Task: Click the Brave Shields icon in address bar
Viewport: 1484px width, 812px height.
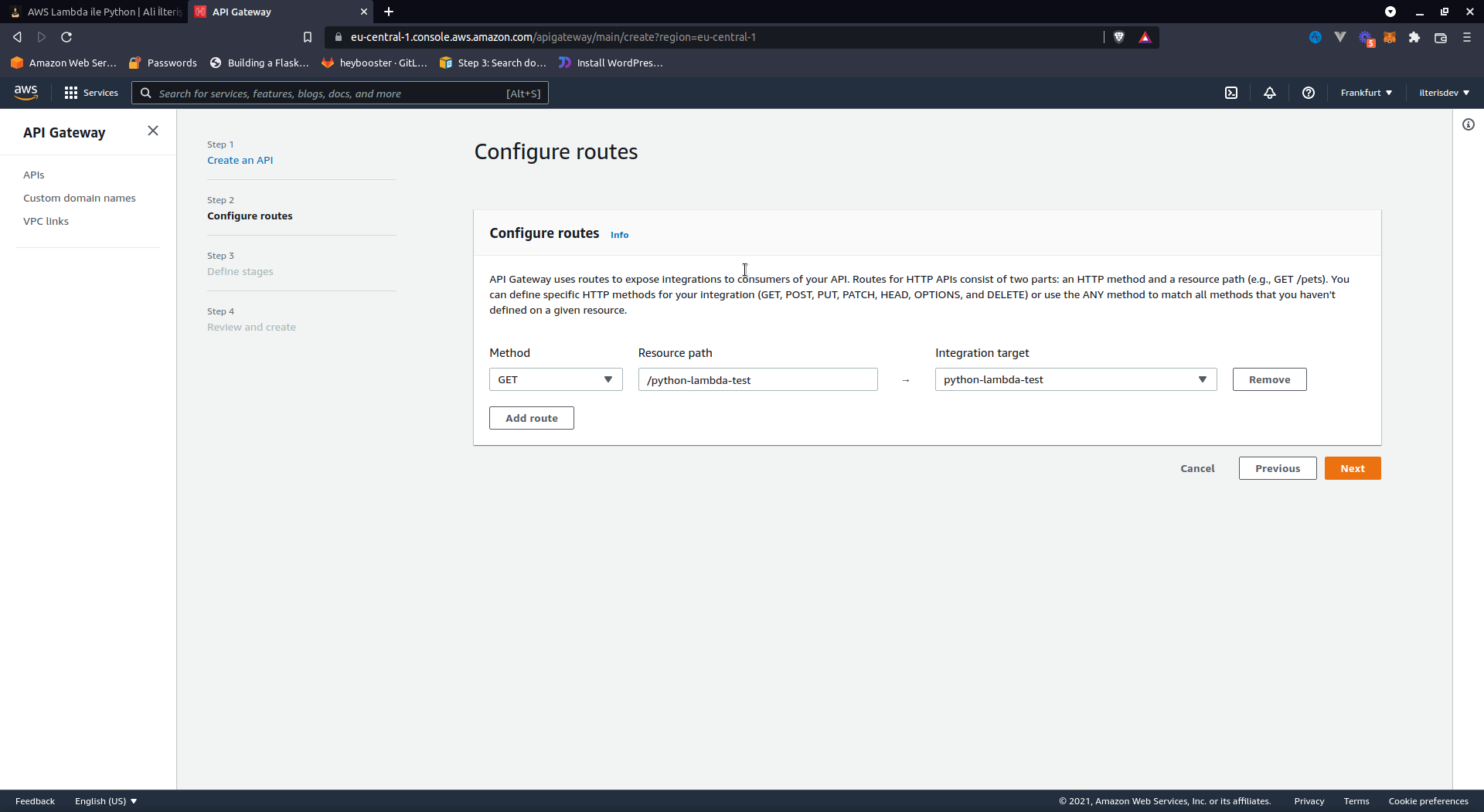Action: (x=1118, y=37)
